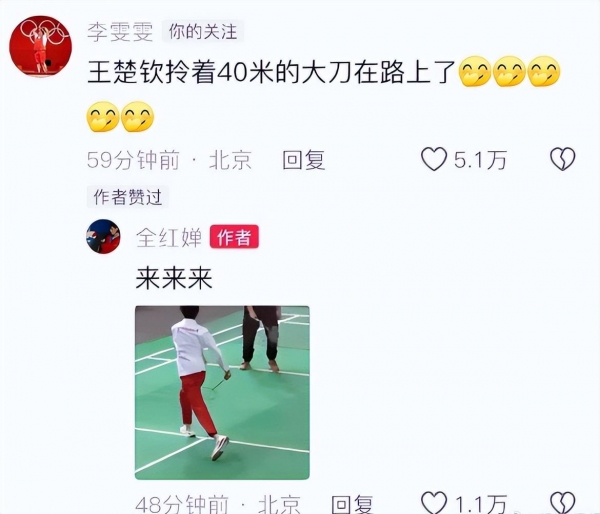Image resolution: width=600 pixels, height=514 pixels.
Task: Tap the username 李雯雯
Action: point(120,31)
